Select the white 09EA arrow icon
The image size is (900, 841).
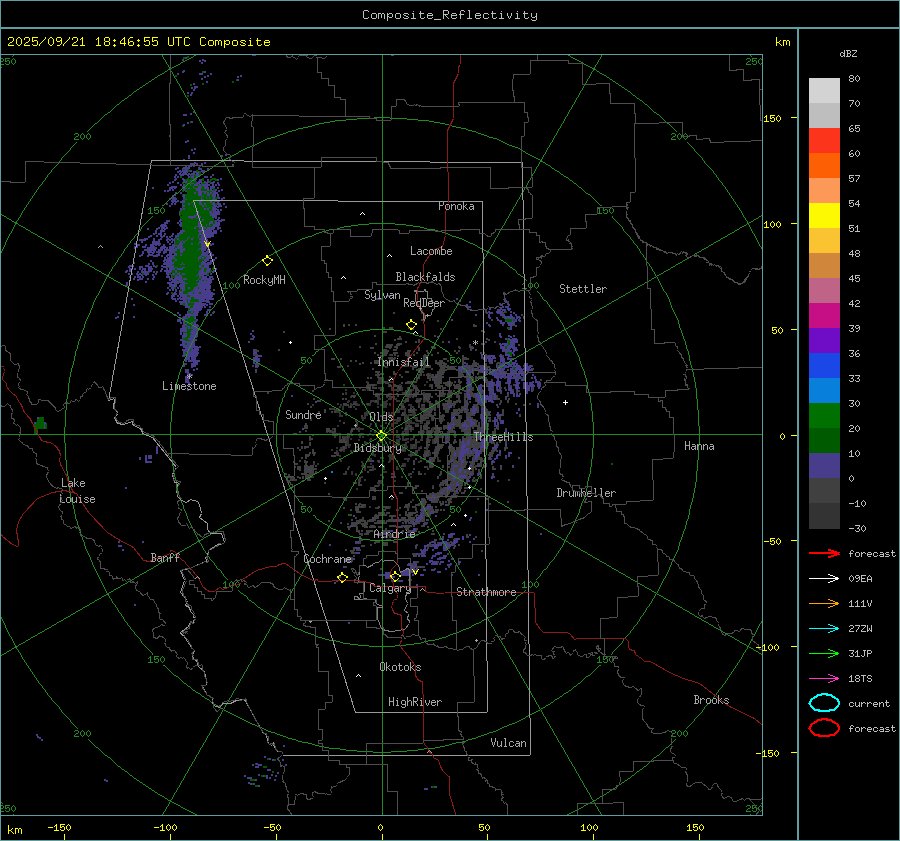(824, 578)
